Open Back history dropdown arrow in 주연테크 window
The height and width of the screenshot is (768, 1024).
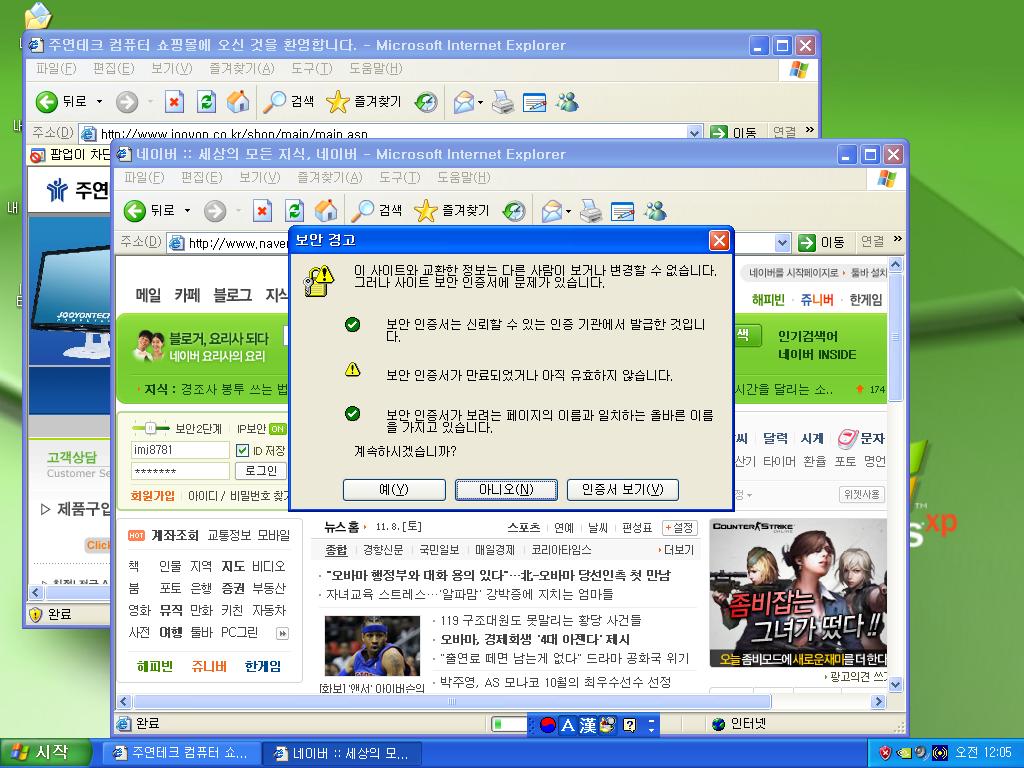point(99,101)
